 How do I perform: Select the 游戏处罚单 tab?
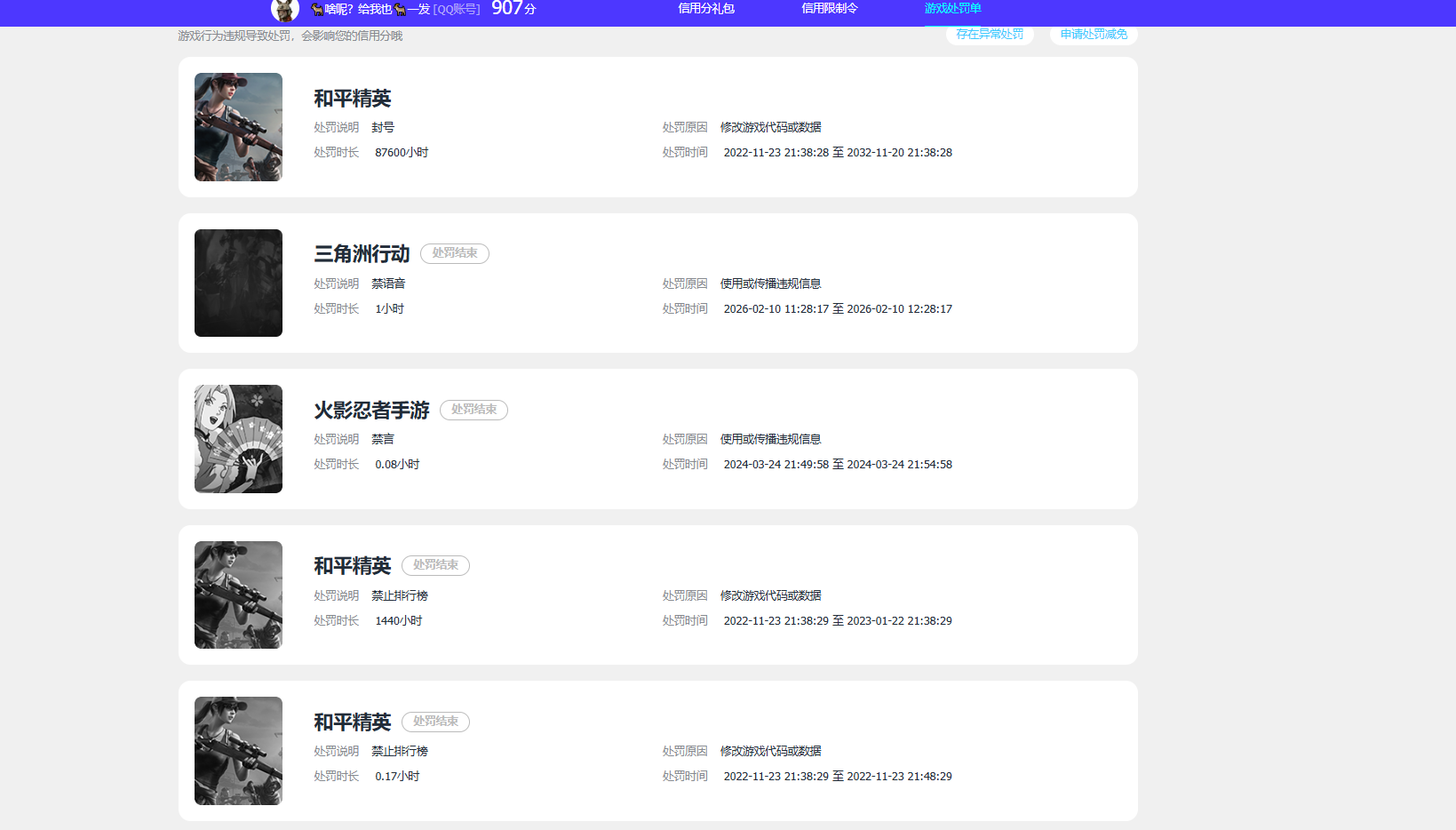point(953,9)
